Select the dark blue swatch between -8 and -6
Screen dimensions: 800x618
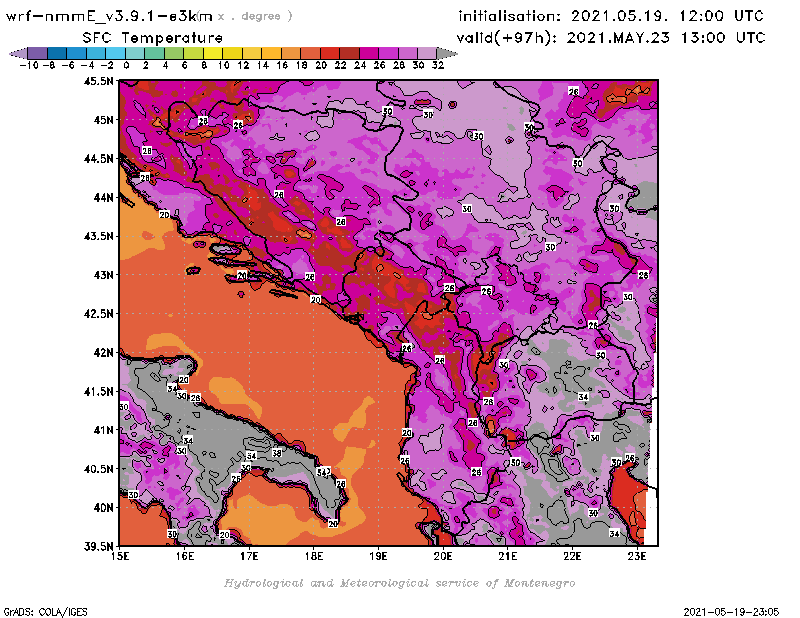[x=57, y=53]
